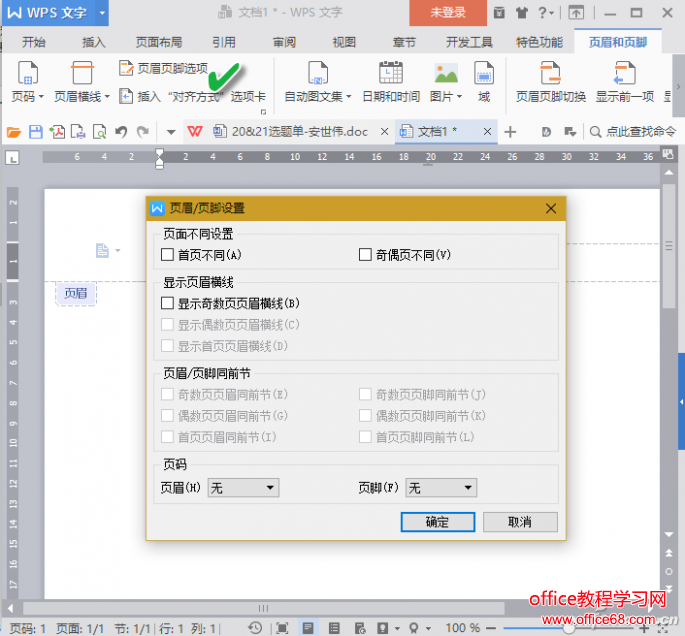Check 首页页眉同前节(I)

tap(167, 437)
